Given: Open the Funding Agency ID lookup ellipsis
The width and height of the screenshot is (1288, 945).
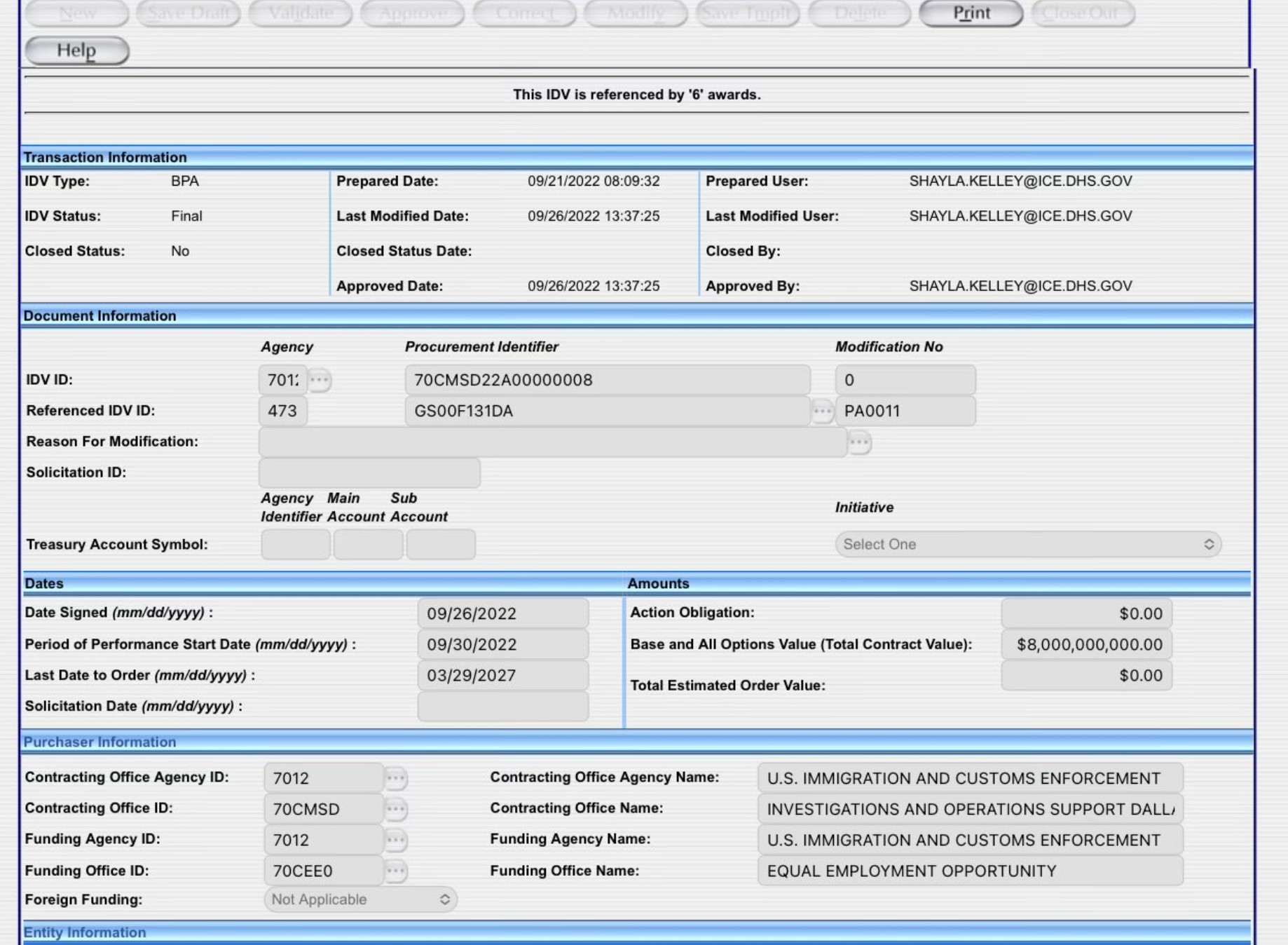Looking at the screenshot, I should pos(395,840).
